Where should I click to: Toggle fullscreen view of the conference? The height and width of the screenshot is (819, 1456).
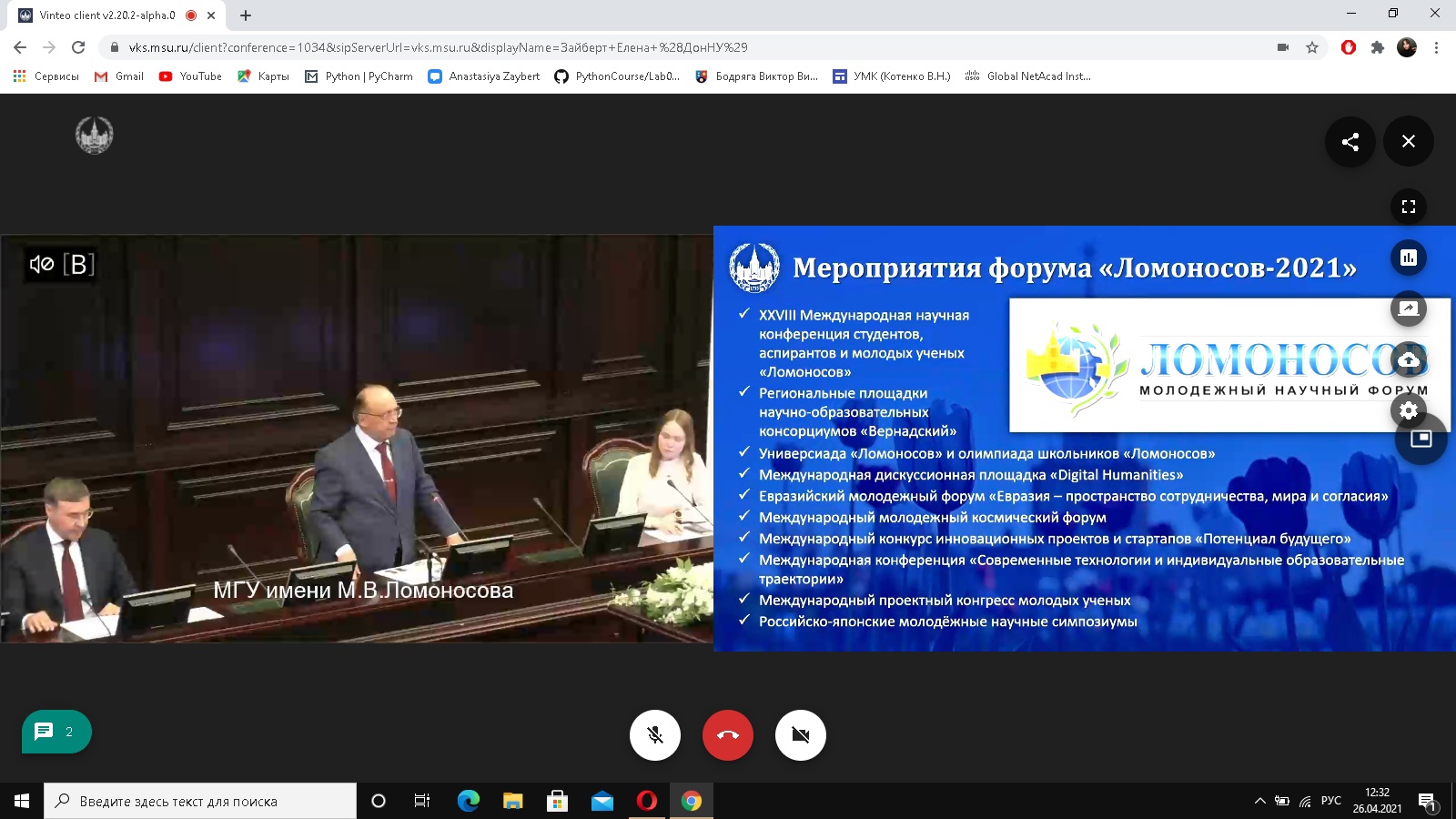(x=1409, y=207)
